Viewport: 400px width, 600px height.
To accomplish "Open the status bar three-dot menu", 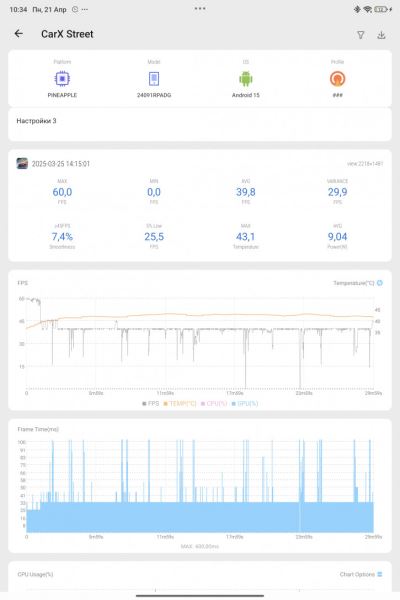I will click(x=200, y=8).
